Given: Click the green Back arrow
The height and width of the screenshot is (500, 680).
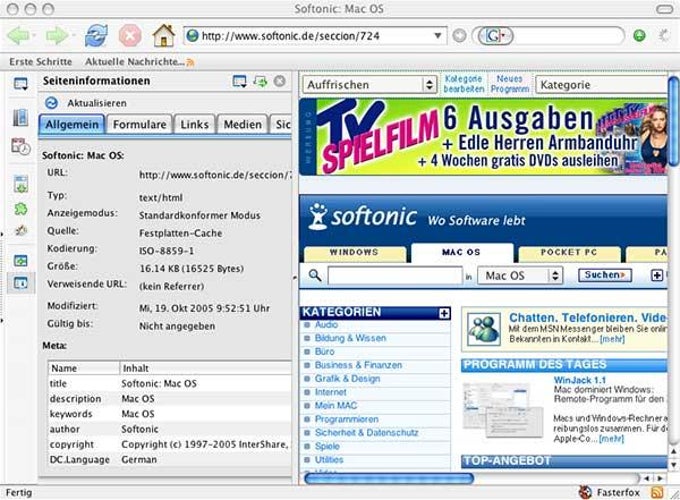Looking at the screenshot, I should click(x=18, y=36).
